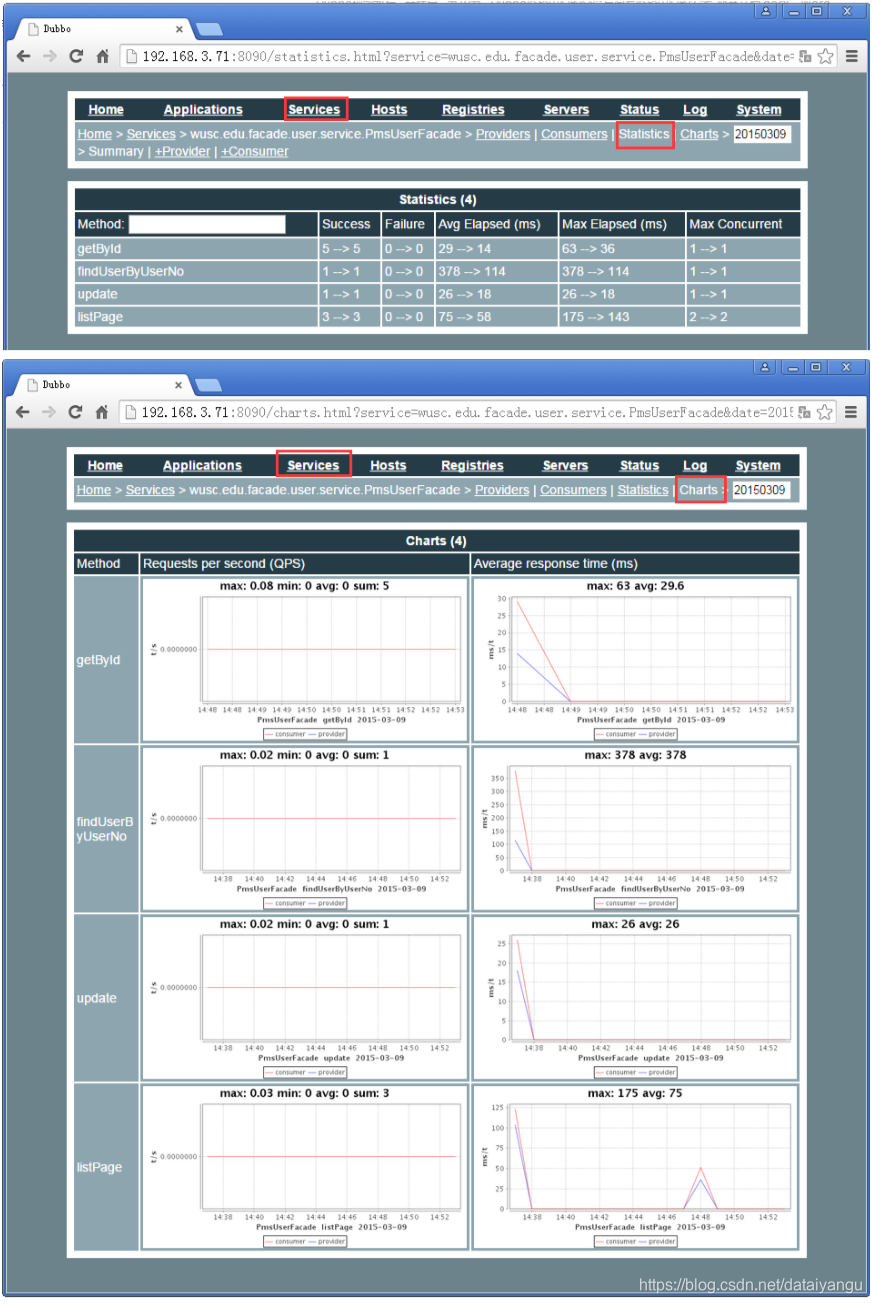The height and width of the screenshot is (1304, 872).
Task: Open Home in the charts page nav bar
Action: (x=105, y=466)
